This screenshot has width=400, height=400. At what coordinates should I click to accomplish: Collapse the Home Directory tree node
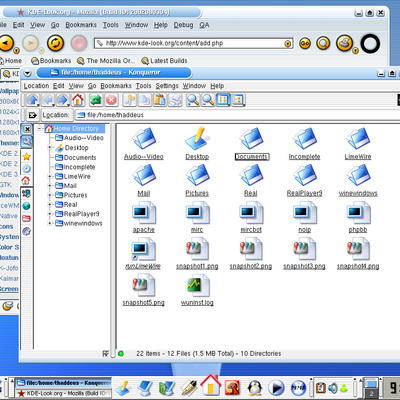click(40, 128)
